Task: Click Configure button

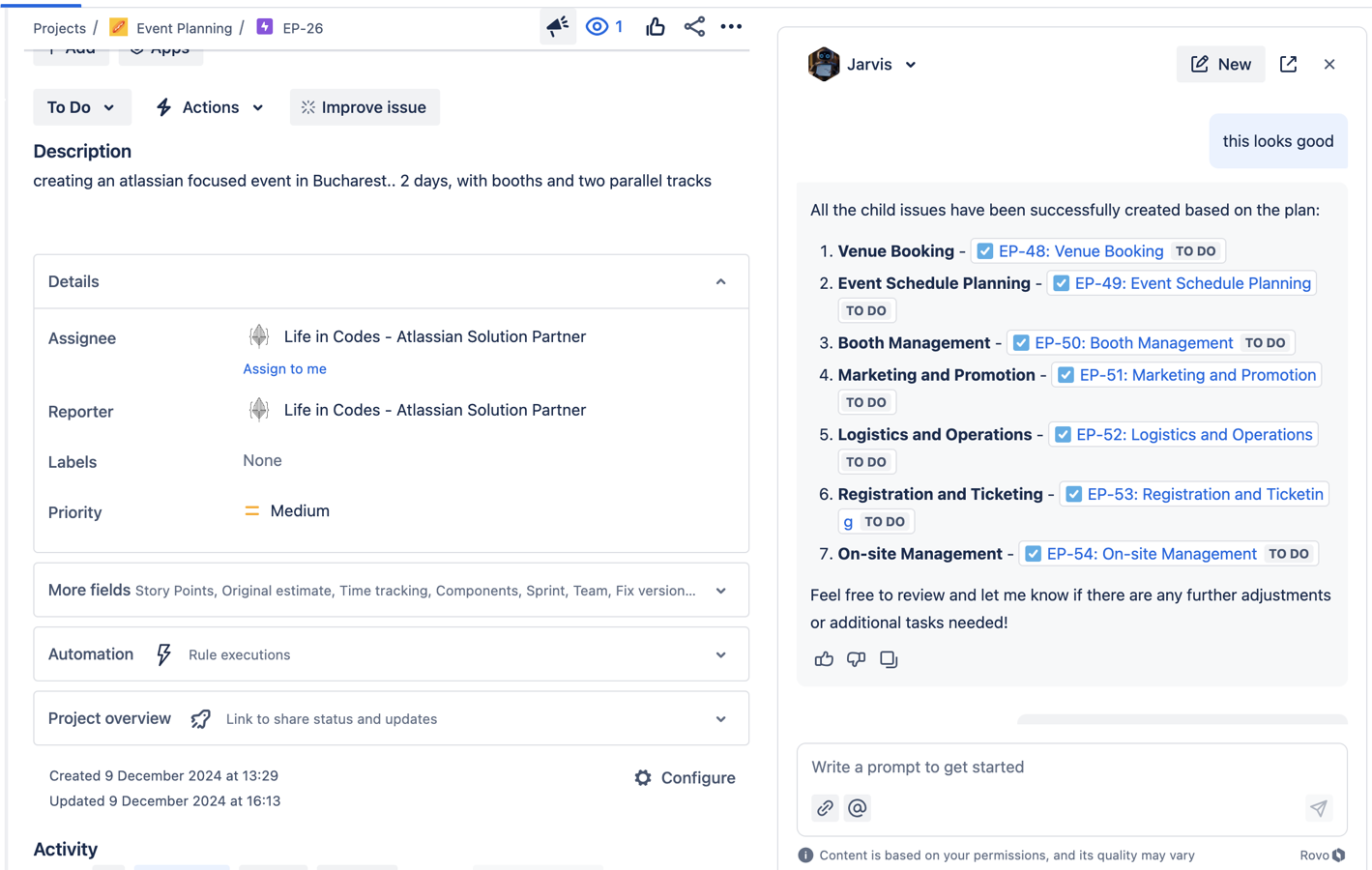Action: point(685,778)
